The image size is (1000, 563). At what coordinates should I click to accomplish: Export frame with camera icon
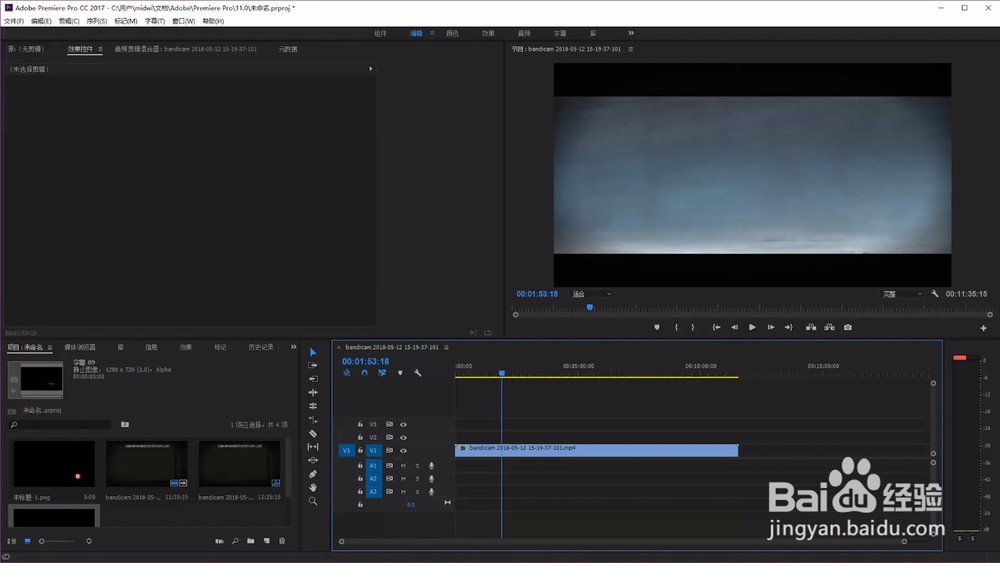(x=848, y=327)
